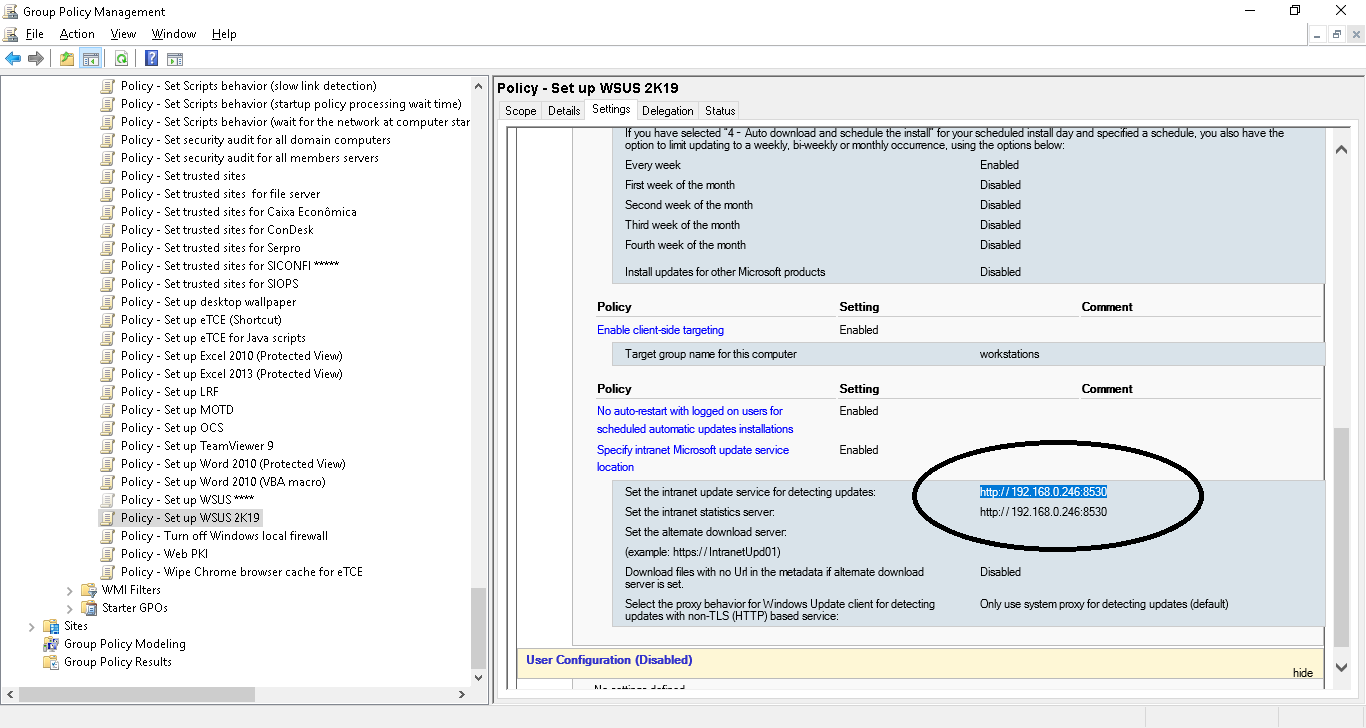Switch to the Scope tab

(520, 111)
